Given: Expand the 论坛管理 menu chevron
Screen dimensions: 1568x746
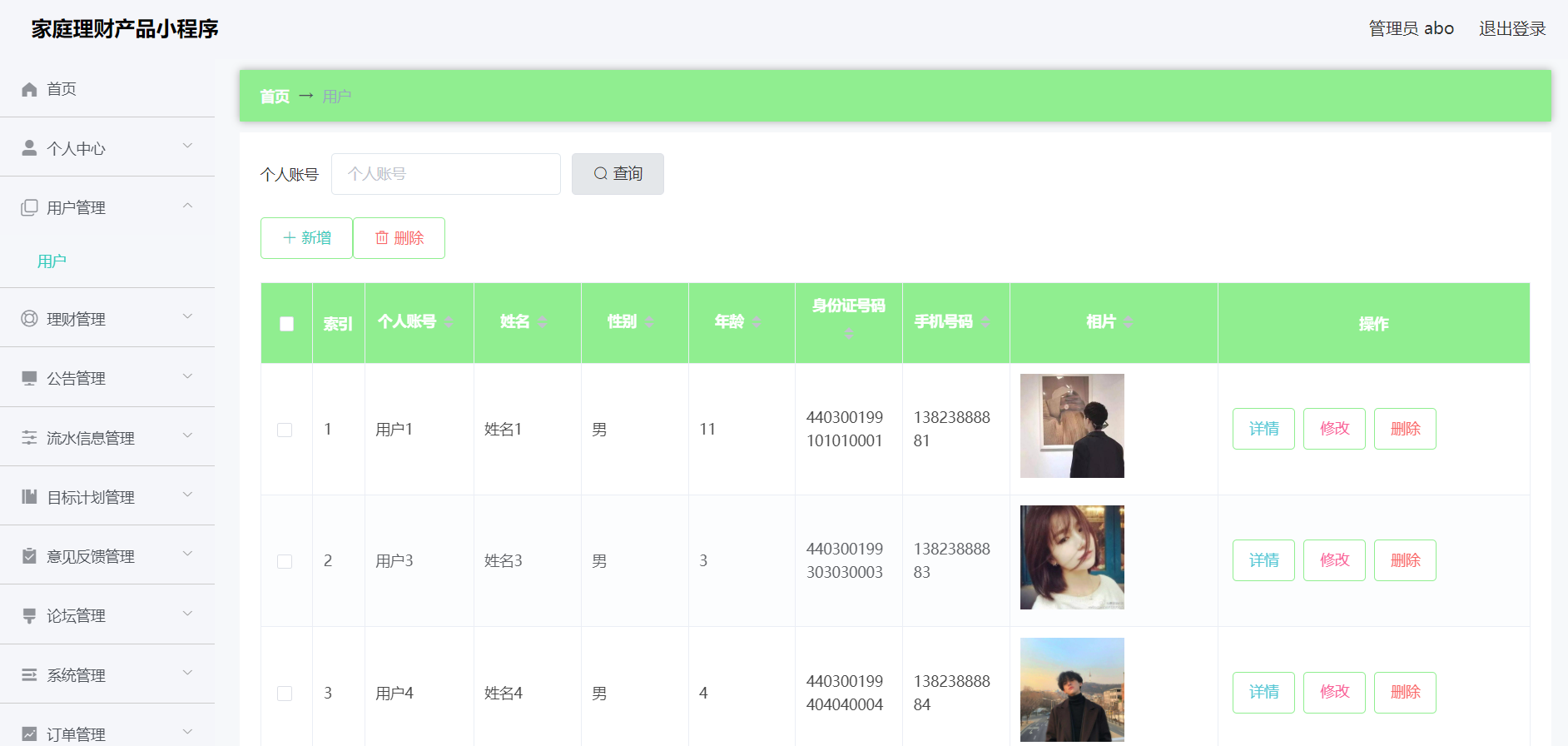Looking at the screenshot, I should tap(187, 614).
